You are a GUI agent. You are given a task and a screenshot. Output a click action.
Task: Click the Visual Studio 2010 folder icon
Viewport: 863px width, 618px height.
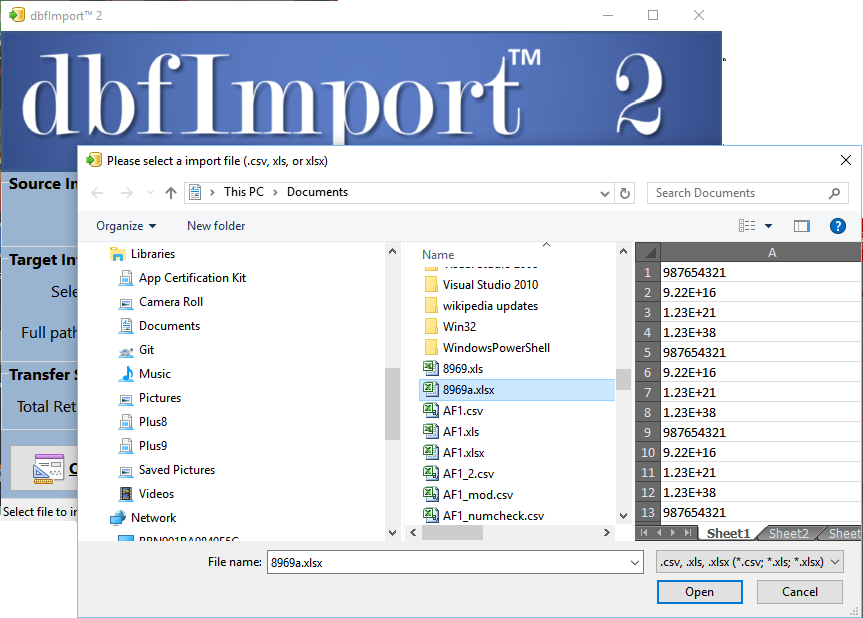click(x=432, y=285)
